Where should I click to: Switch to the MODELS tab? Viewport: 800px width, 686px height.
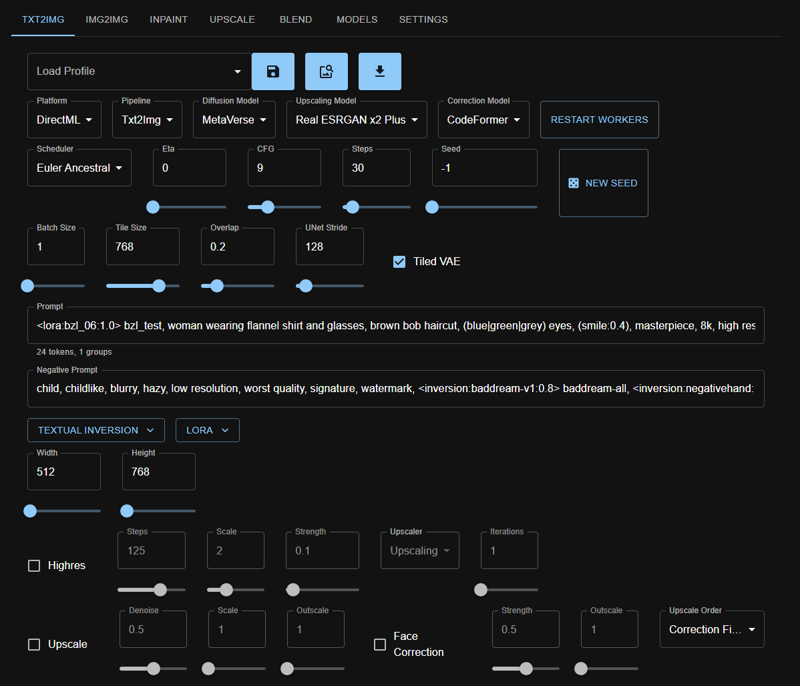357,19
